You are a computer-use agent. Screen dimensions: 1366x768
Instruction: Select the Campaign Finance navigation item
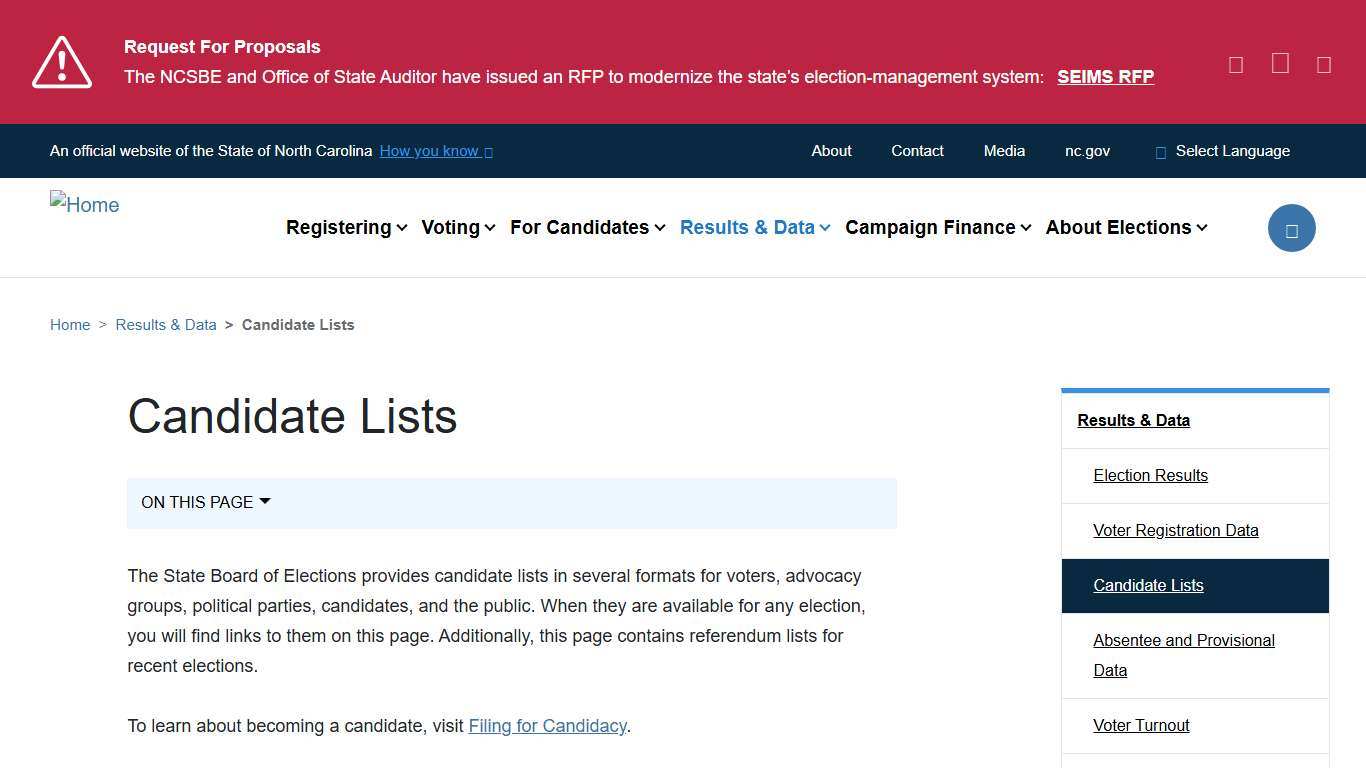click(x=937, y=227)
